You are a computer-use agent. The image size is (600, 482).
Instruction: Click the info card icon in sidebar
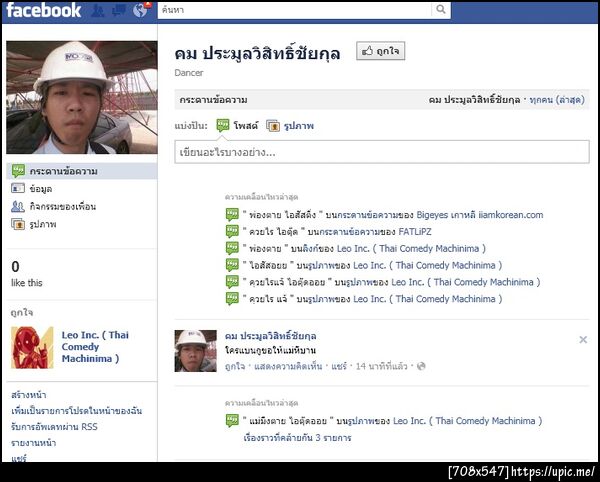(18, 188)
